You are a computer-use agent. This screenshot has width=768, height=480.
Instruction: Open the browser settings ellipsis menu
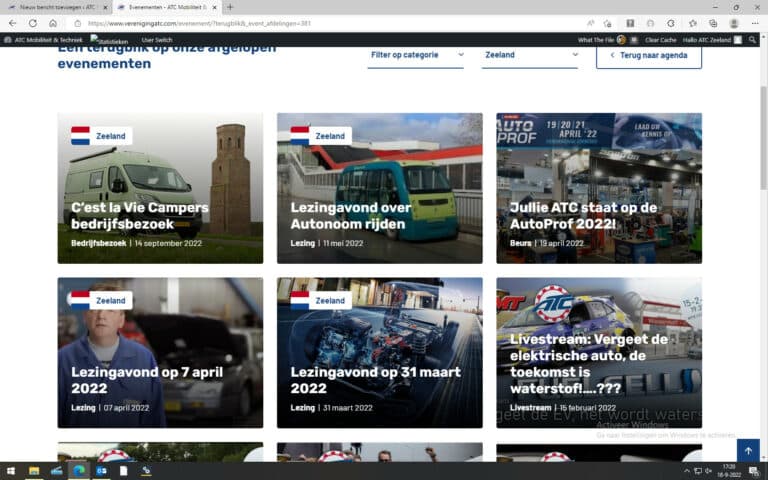755,23
